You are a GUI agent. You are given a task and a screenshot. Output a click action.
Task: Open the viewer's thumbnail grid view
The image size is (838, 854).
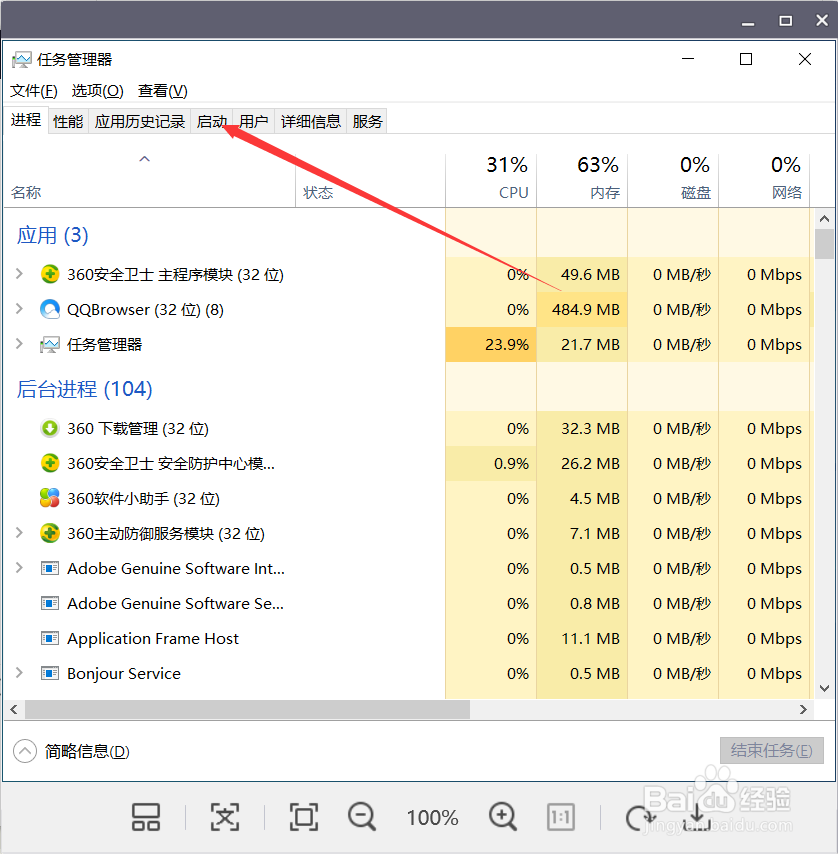pyautogui.click(x=146, y=817)
